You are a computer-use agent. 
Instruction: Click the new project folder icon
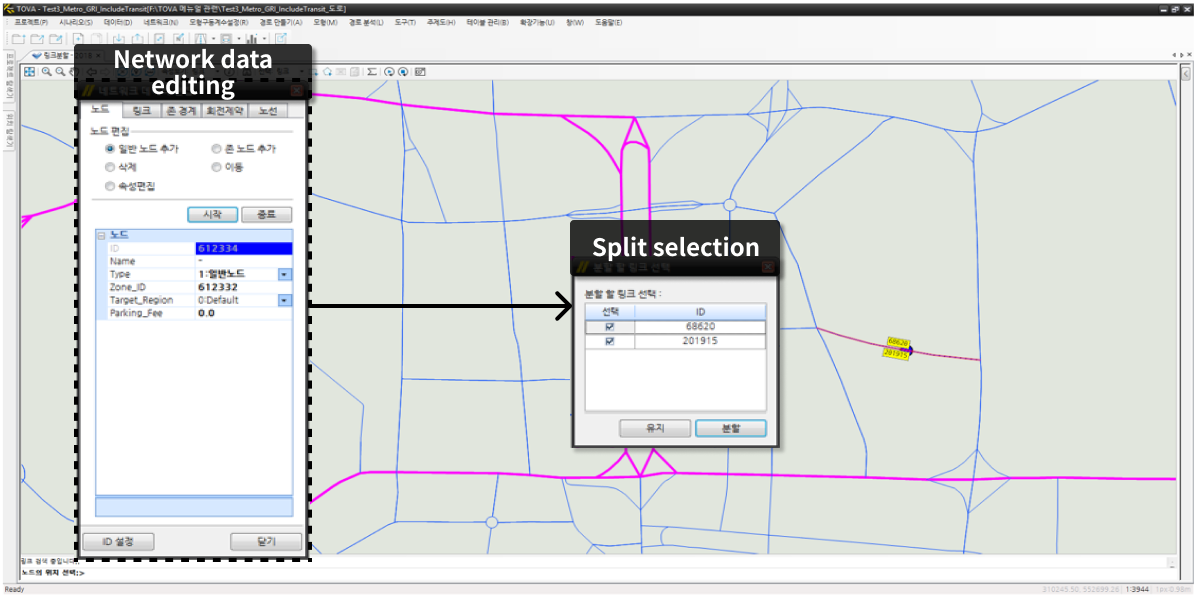click(x=17, y=39)
